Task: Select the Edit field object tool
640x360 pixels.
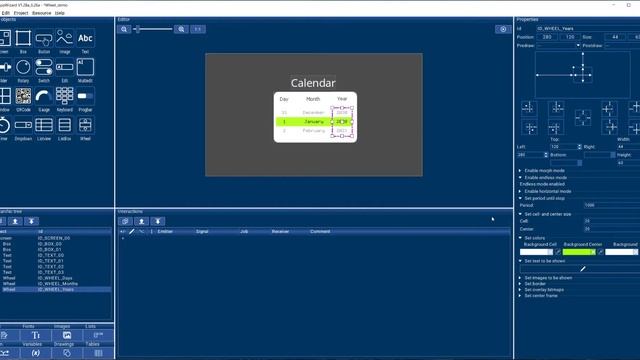Action: click(64, 67)
